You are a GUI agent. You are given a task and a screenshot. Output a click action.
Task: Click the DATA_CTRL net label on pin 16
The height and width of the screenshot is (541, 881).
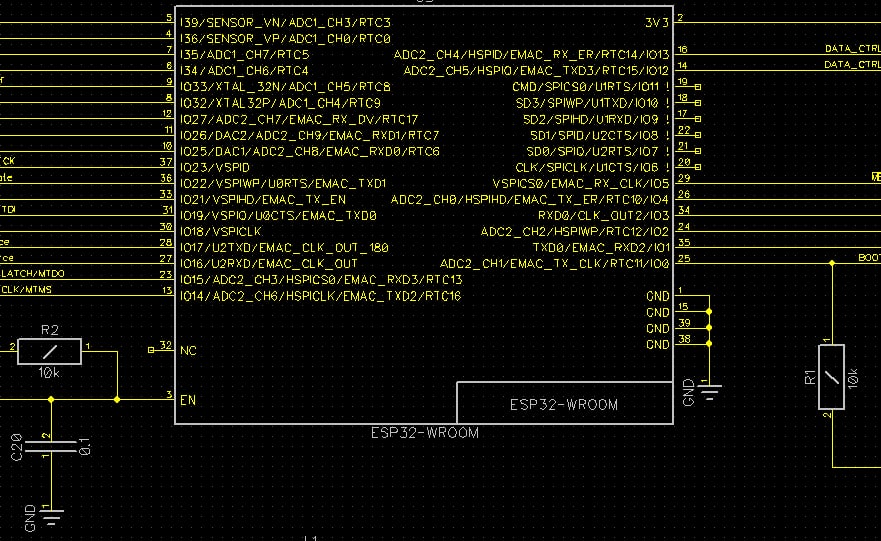click(852, 48)
